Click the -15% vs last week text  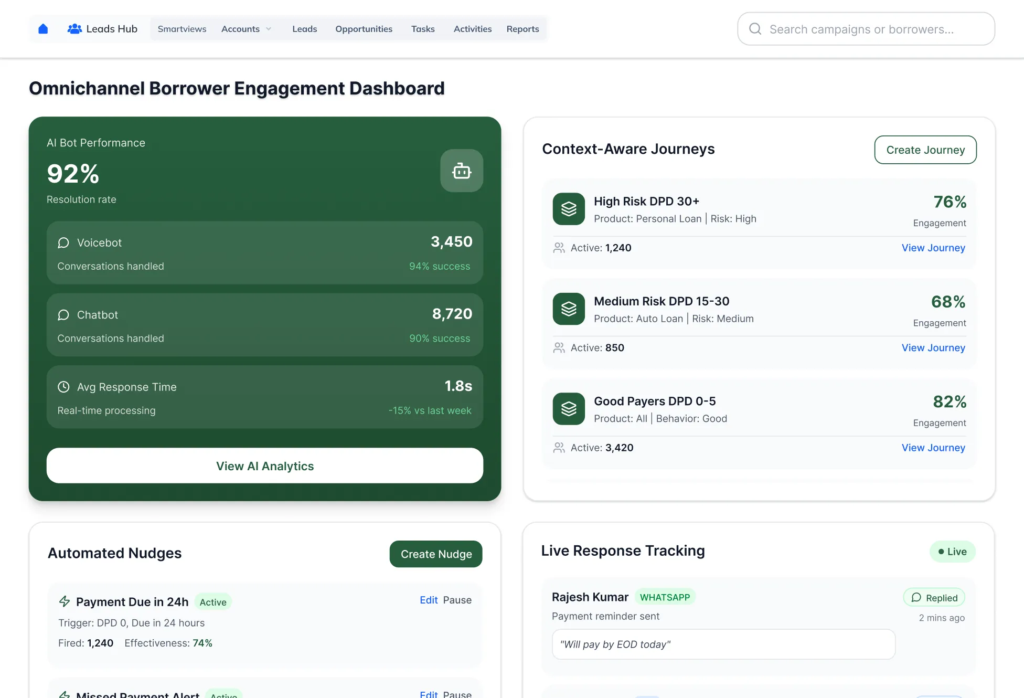[x=430, y=410]
